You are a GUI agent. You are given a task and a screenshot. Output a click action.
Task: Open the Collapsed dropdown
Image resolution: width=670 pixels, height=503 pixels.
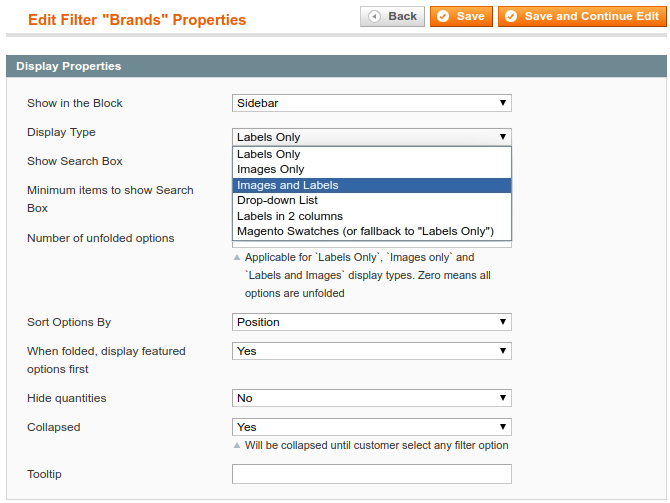[371, 427]
